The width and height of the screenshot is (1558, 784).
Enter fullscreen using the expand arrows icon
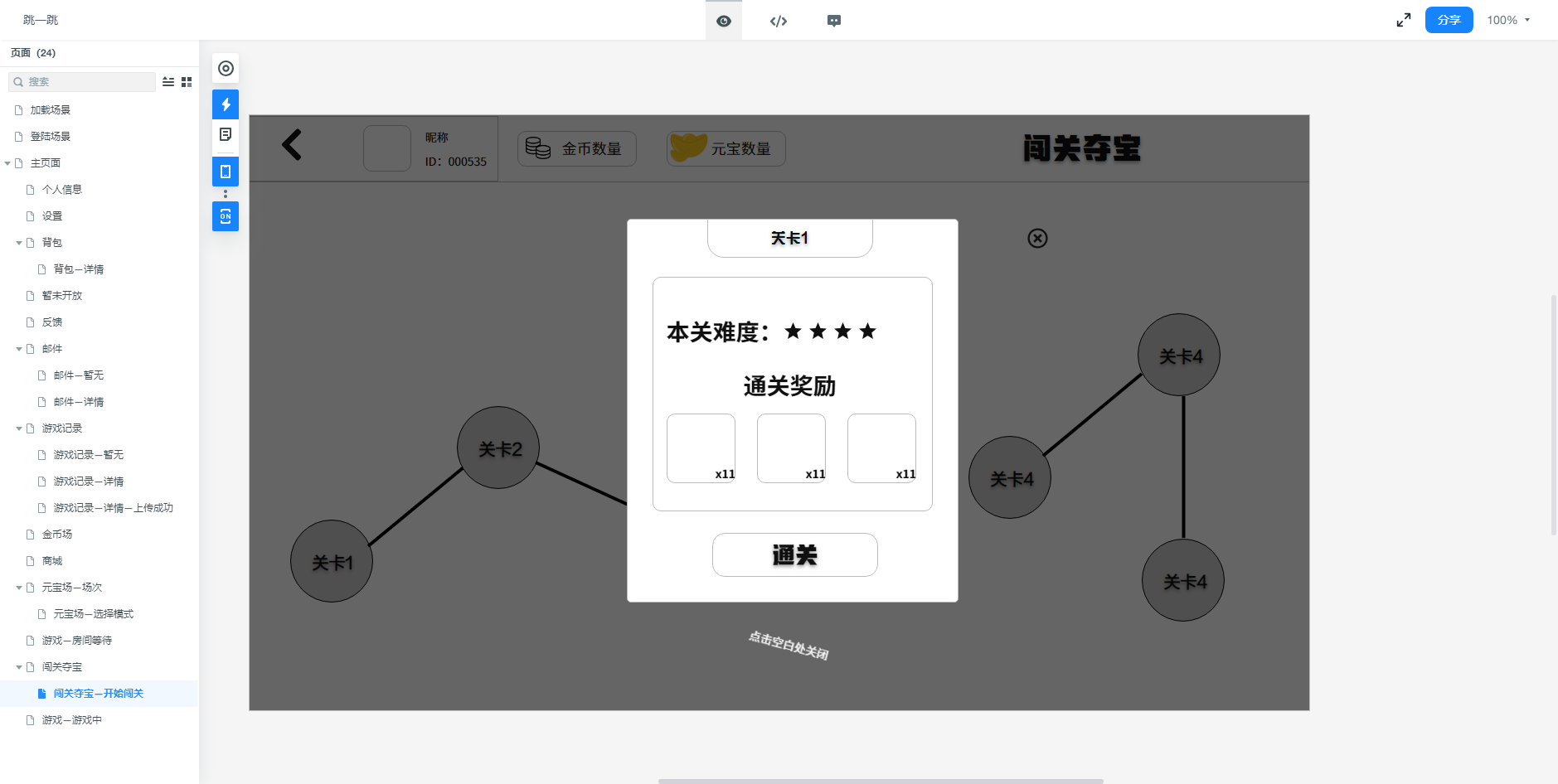[1403, 20]
